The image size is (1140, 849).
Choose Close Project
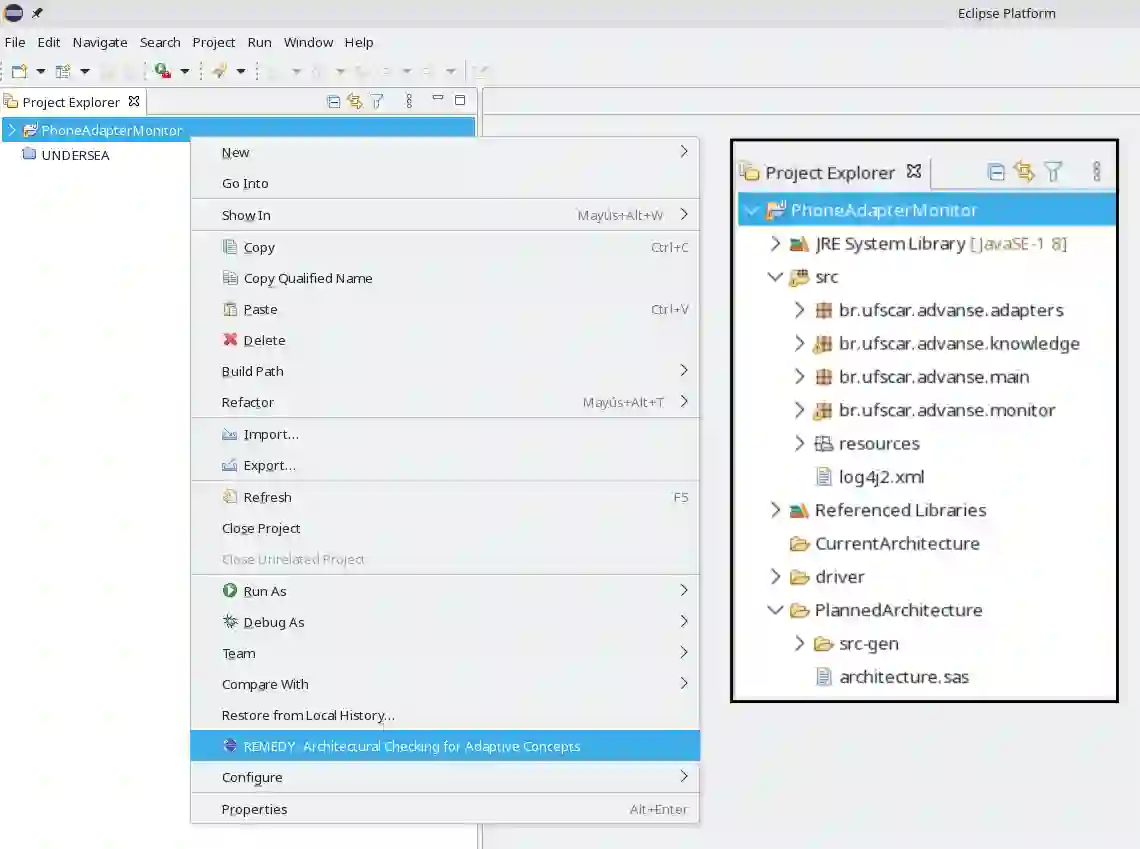click(x=445, y=528)
